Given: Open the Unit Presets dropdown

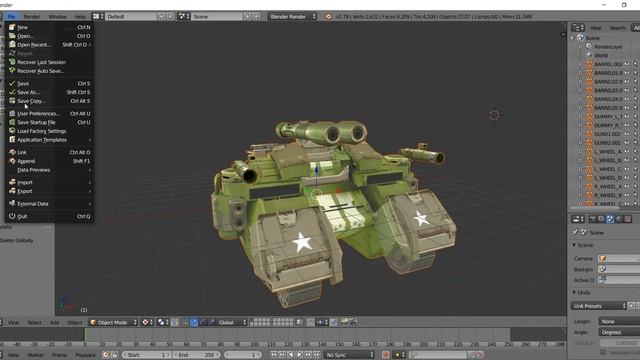Looking at the screenshot, I should (x=598, y=306).
